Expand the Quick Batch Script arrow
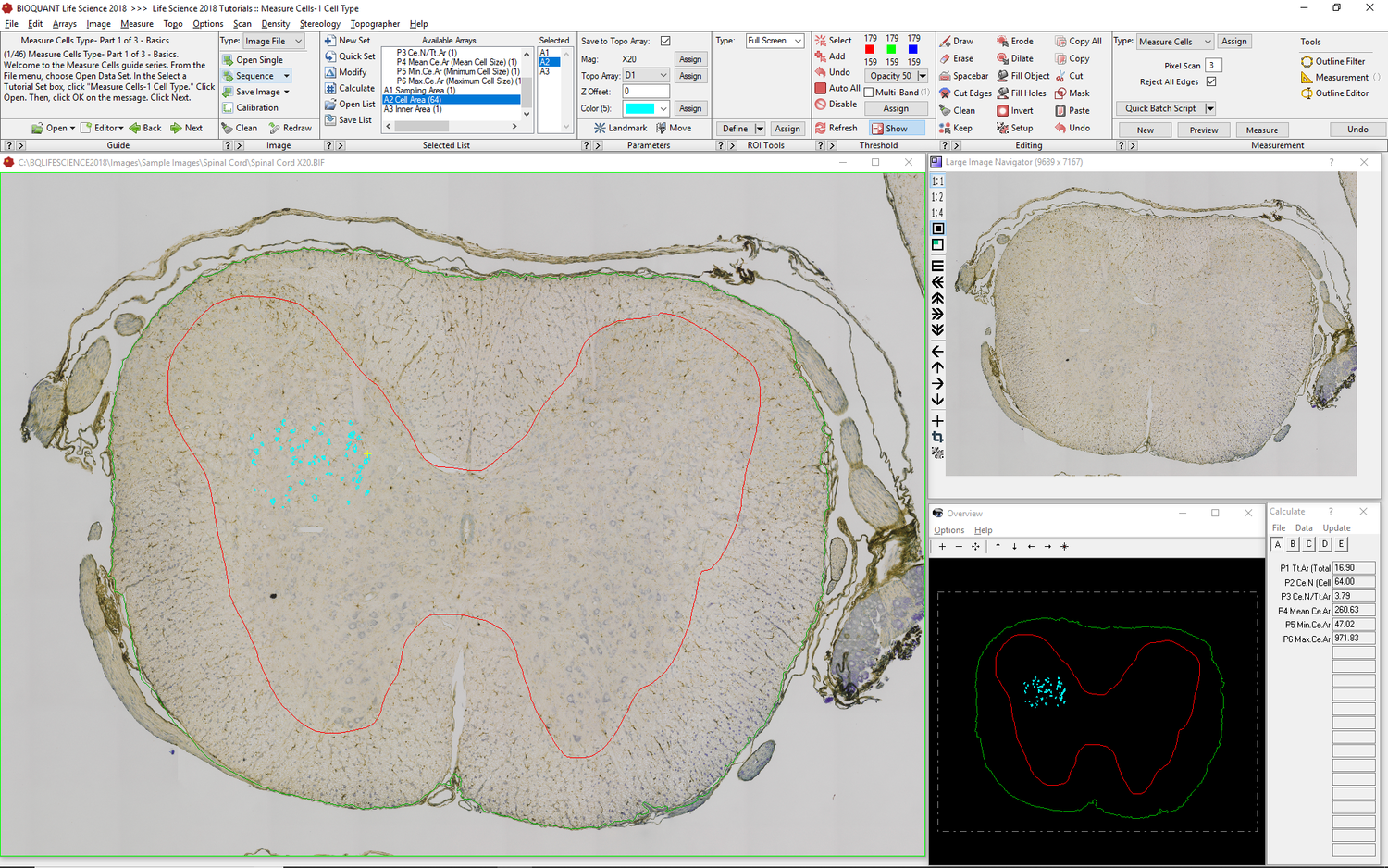This screenshot has height=868, width=1388. point(1209,109)
